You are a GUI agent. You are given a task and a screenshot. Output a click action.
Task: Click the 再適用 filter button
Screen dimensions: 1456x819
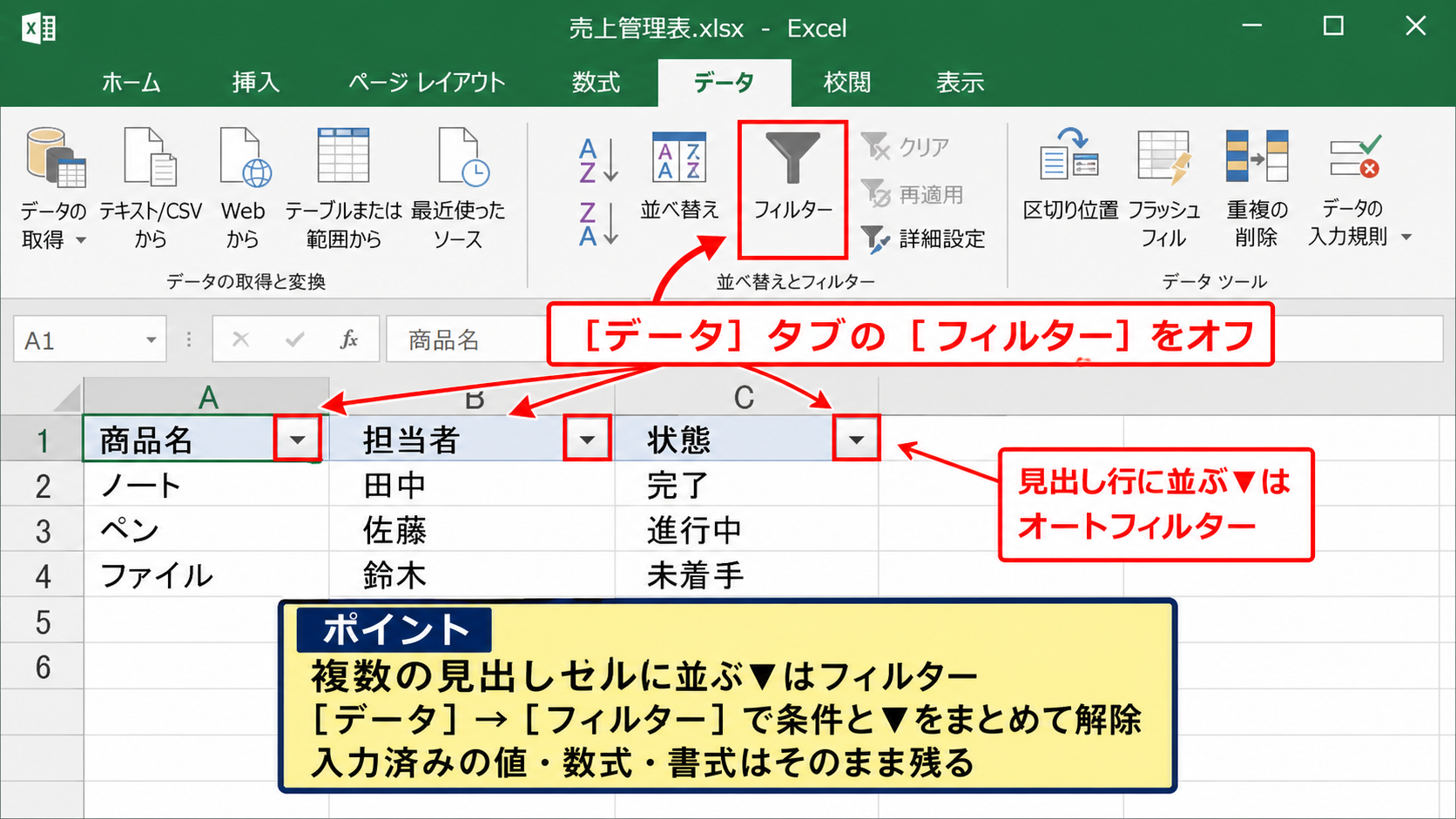(x=912, y=194)
